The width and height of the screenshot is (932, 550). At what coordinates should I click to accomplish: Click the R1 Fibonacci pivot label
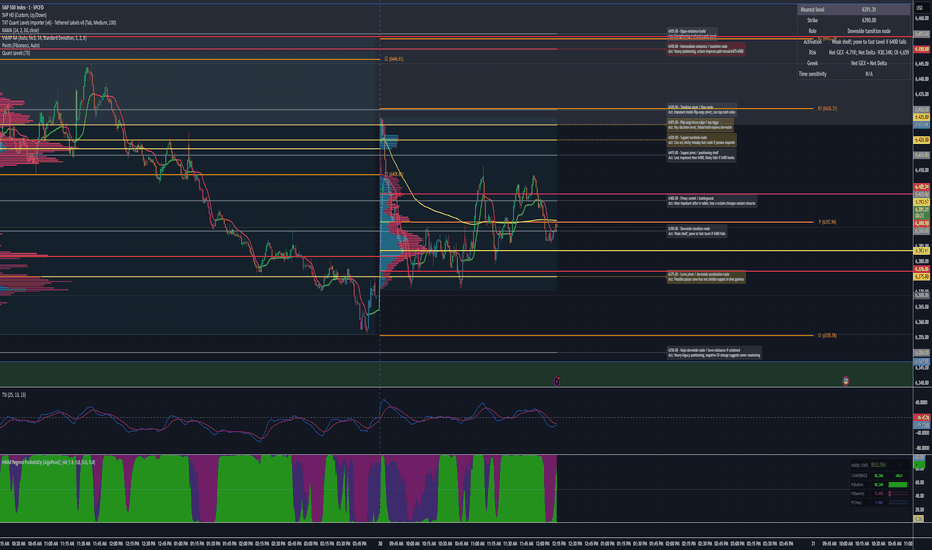click(827, 109)
